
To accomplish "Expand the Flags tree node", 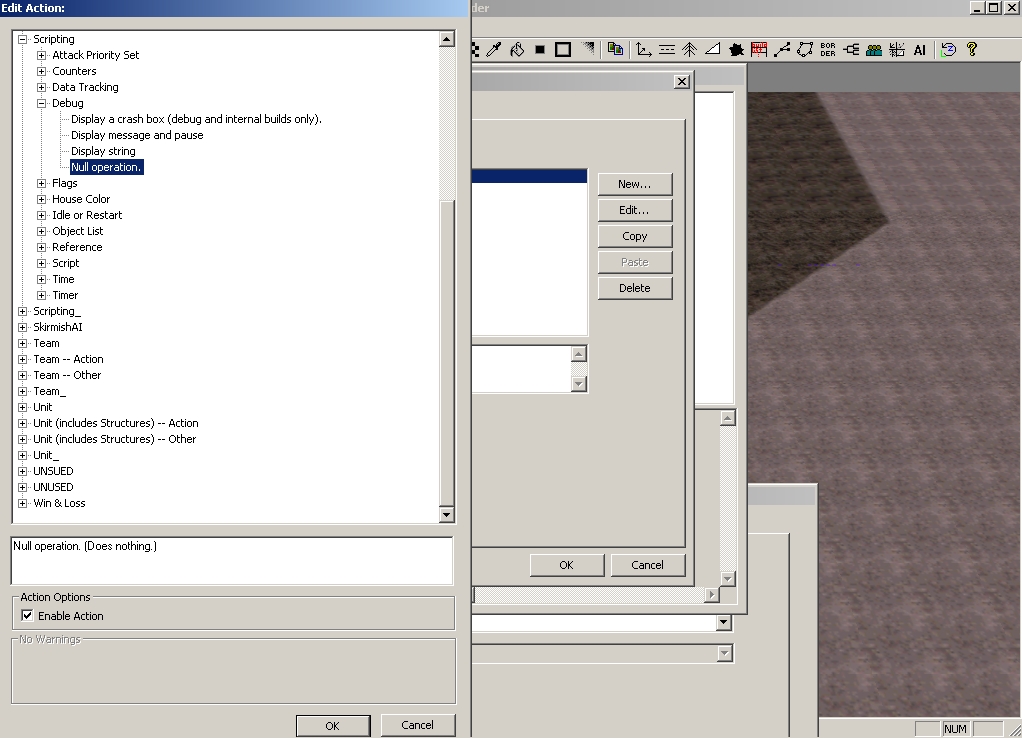I will point(42,183).
